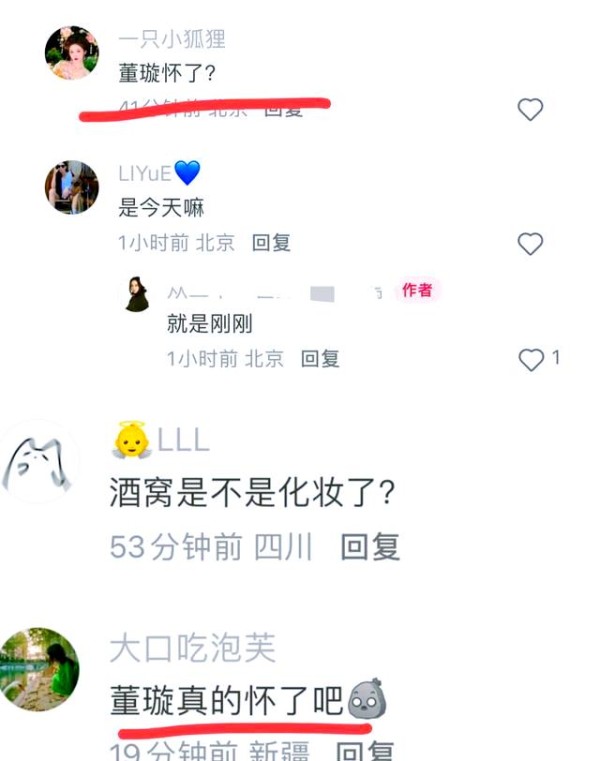600x761 pixels.
Task: Reply to the 是今天嘛 comment
Action: (271, 243)
